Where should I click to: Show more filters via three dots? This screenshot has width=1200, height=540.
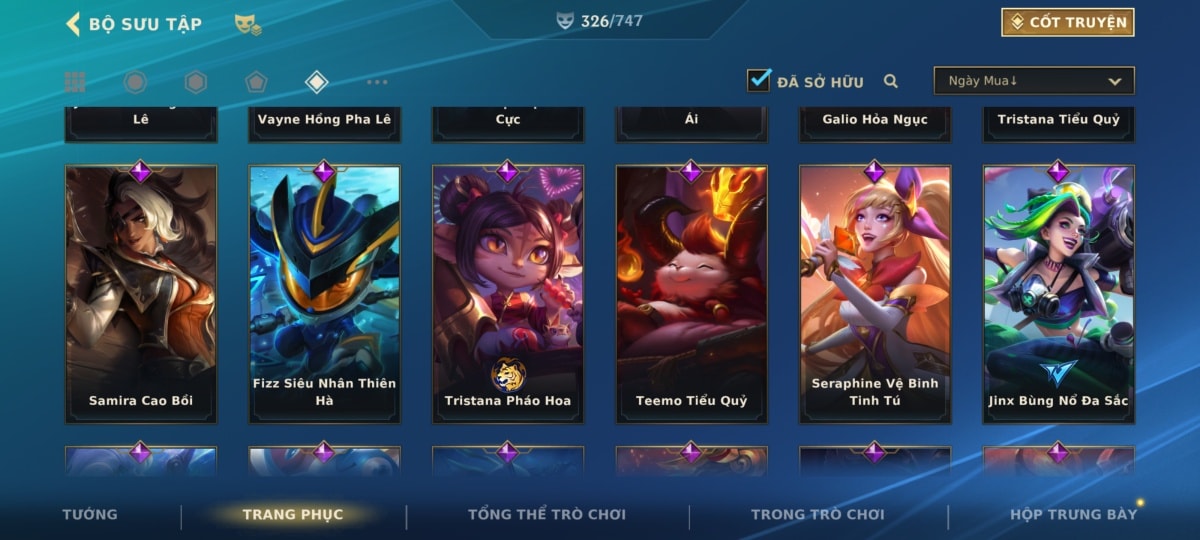pos(377,82)
